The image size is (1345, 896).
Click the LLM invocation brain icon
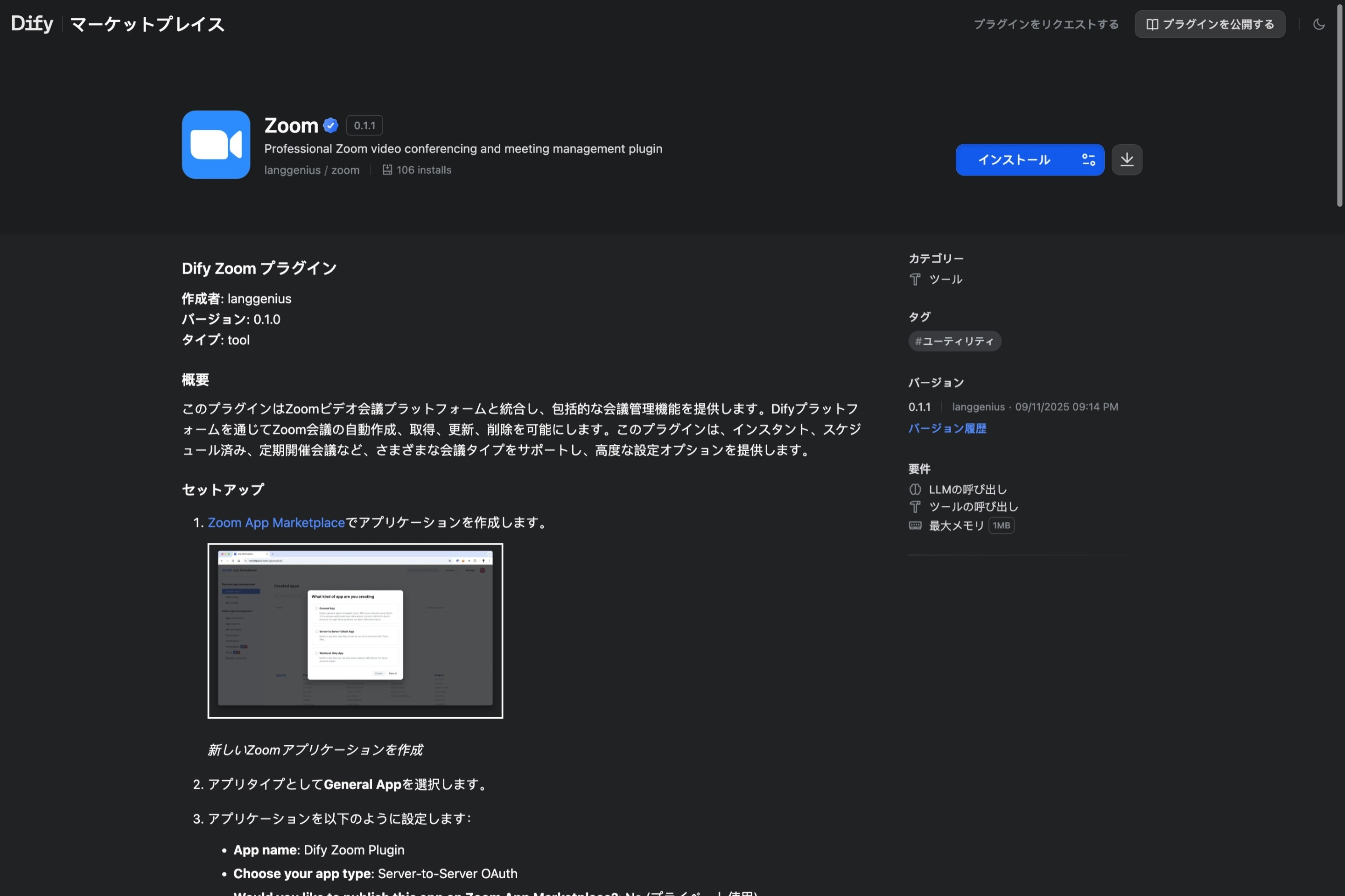click(x=915, y=489)
